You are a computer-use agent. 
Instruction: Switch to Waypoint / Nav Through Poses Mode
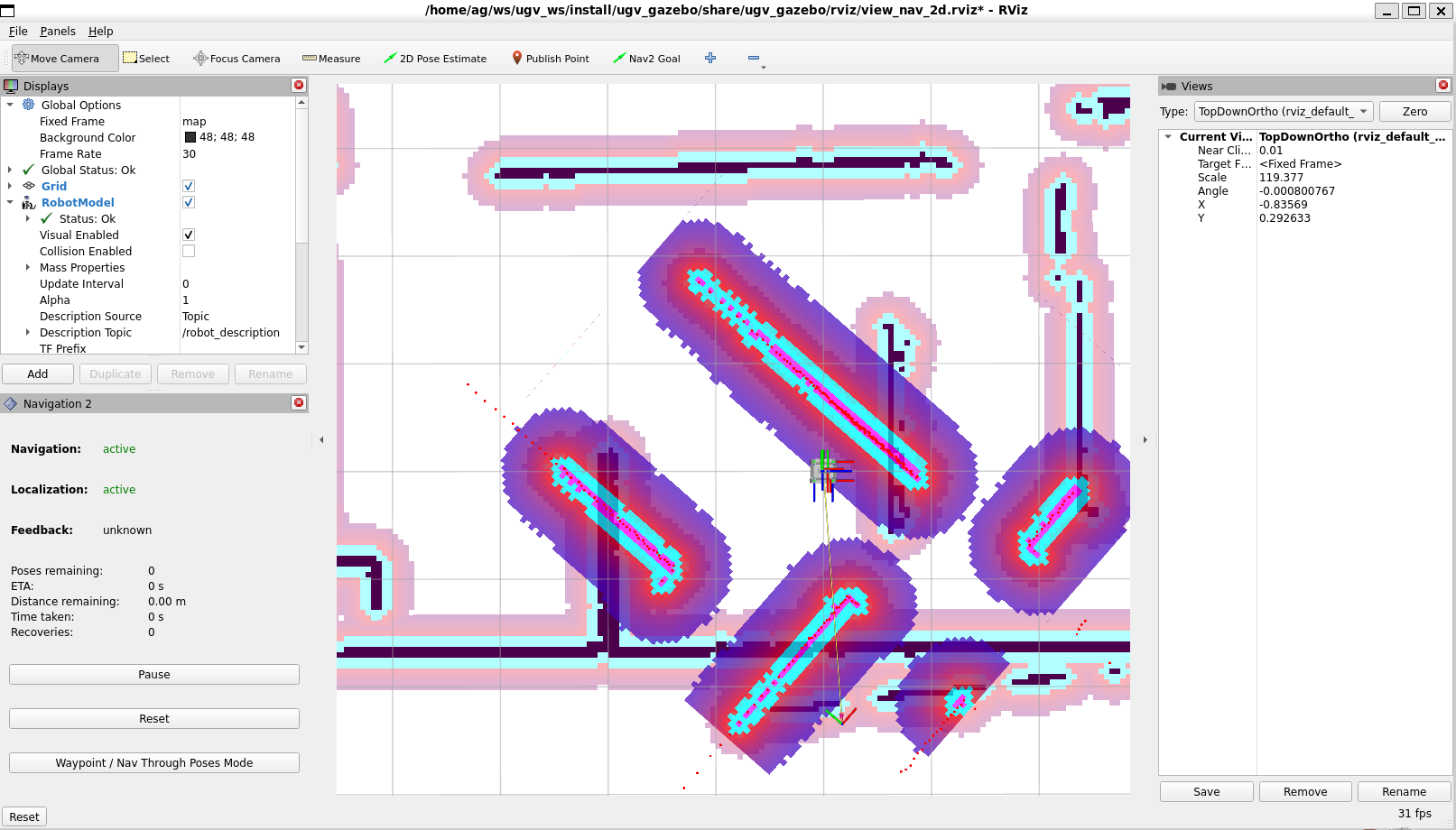154,762
